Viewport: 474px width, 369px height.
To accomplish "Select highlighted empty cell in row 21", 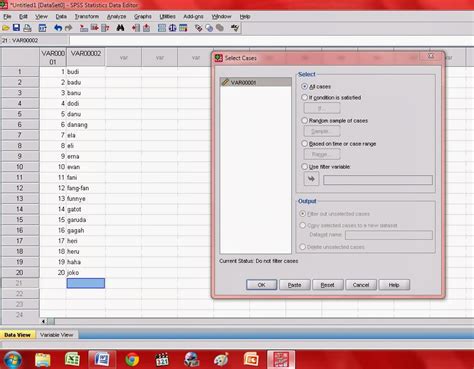I will click(x=86, y=283).
